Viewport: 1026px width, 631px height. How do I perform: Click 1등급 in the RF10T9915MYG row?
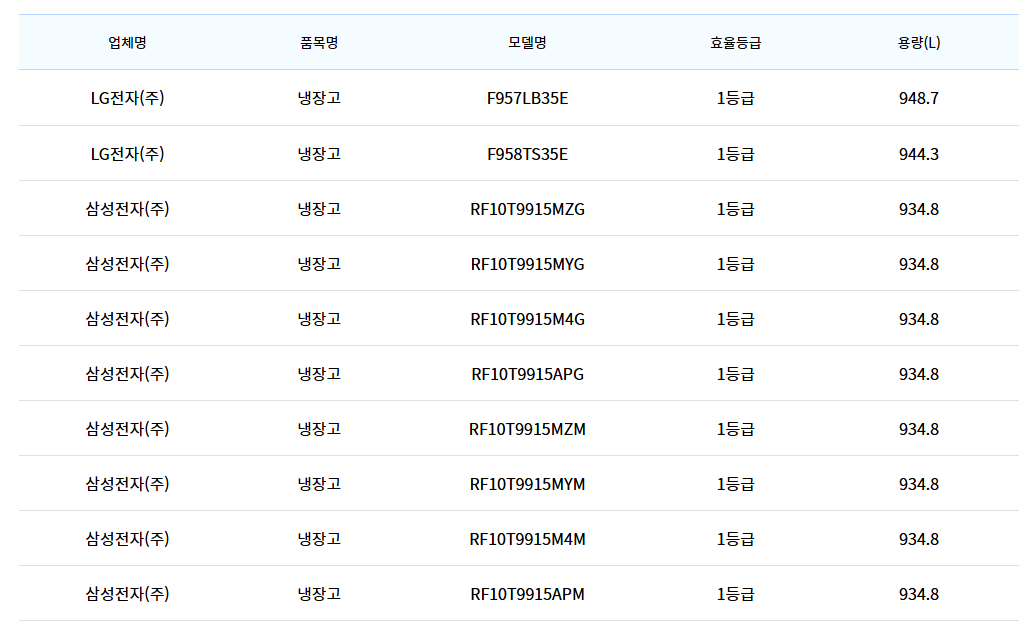(735, 264)
